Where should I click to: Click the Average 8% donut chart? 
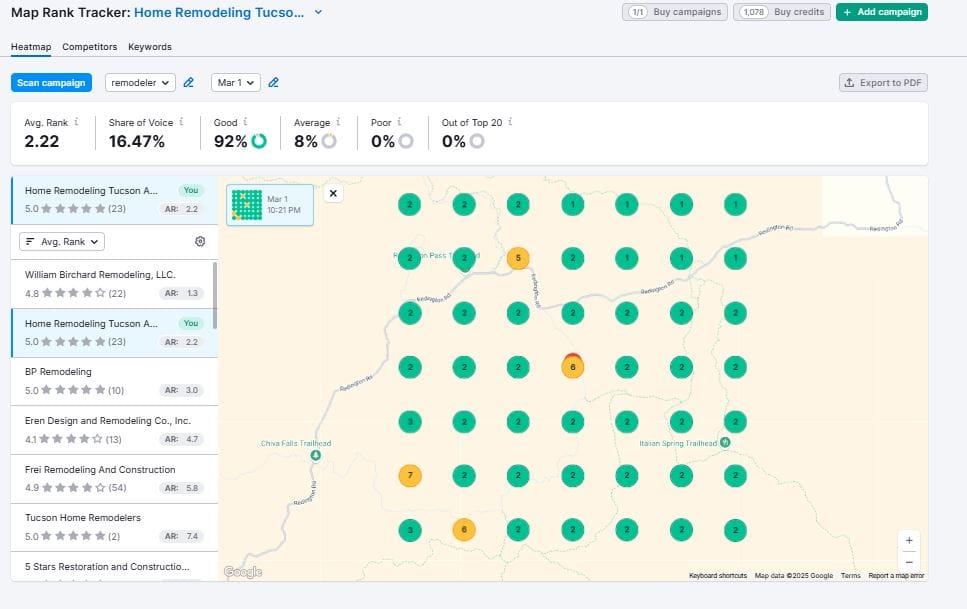tap(329, 141)
